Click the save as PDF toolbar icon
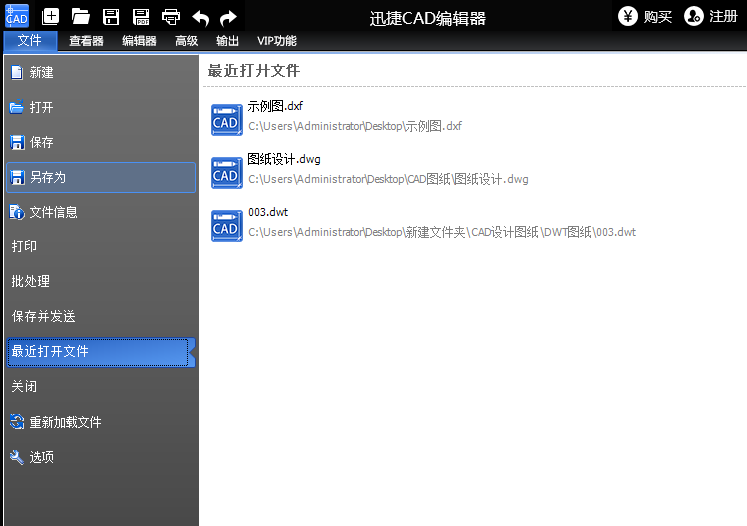This screenshot has width=747, height=526. pyautogui.click(x=141, y=16)
